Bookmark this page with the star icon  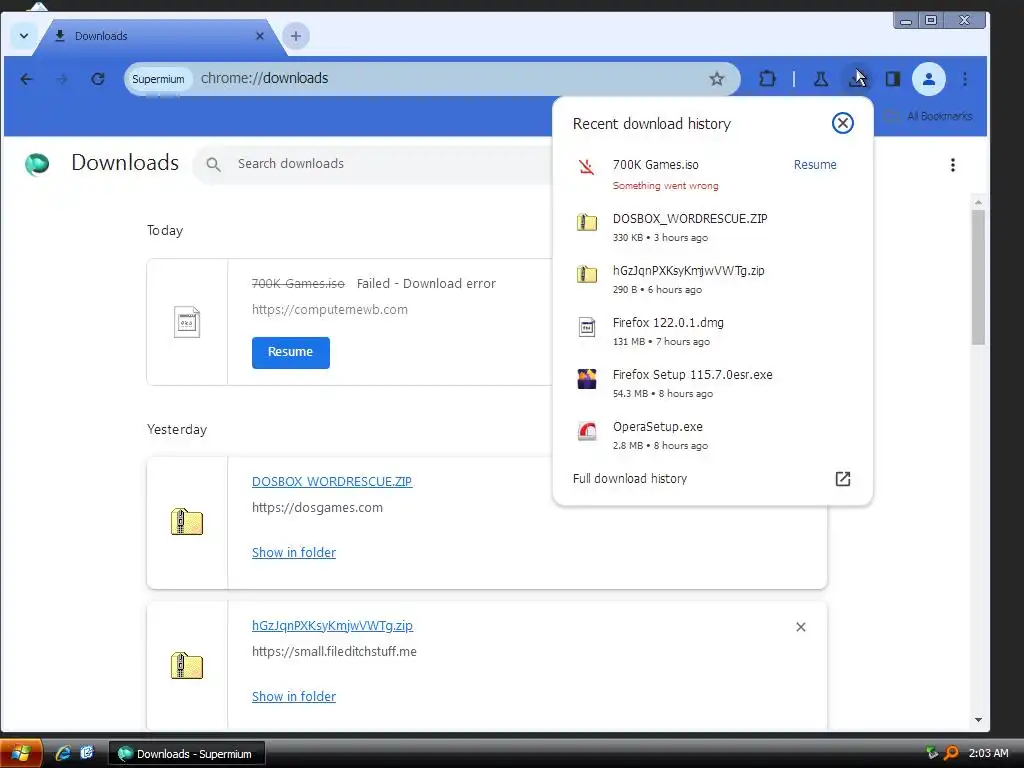coord(716,79)
